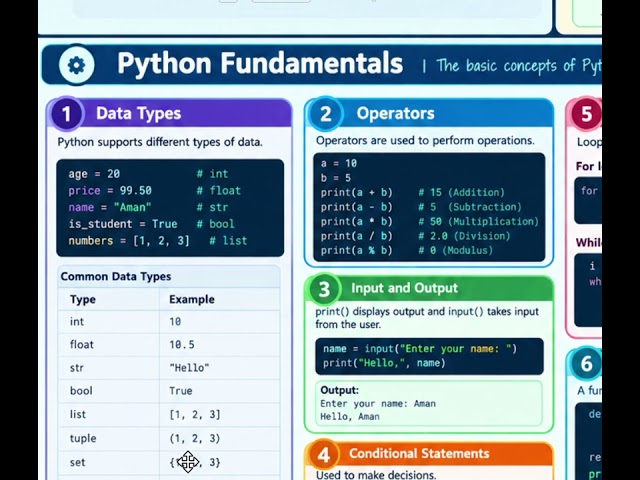Click the number 4 badge for Conditional Statements

click(324, 454)
